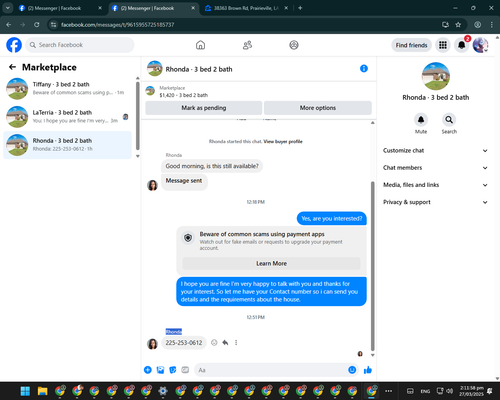
Task: Open Chrome three-dot menu
Action: (x=492, y=25)
